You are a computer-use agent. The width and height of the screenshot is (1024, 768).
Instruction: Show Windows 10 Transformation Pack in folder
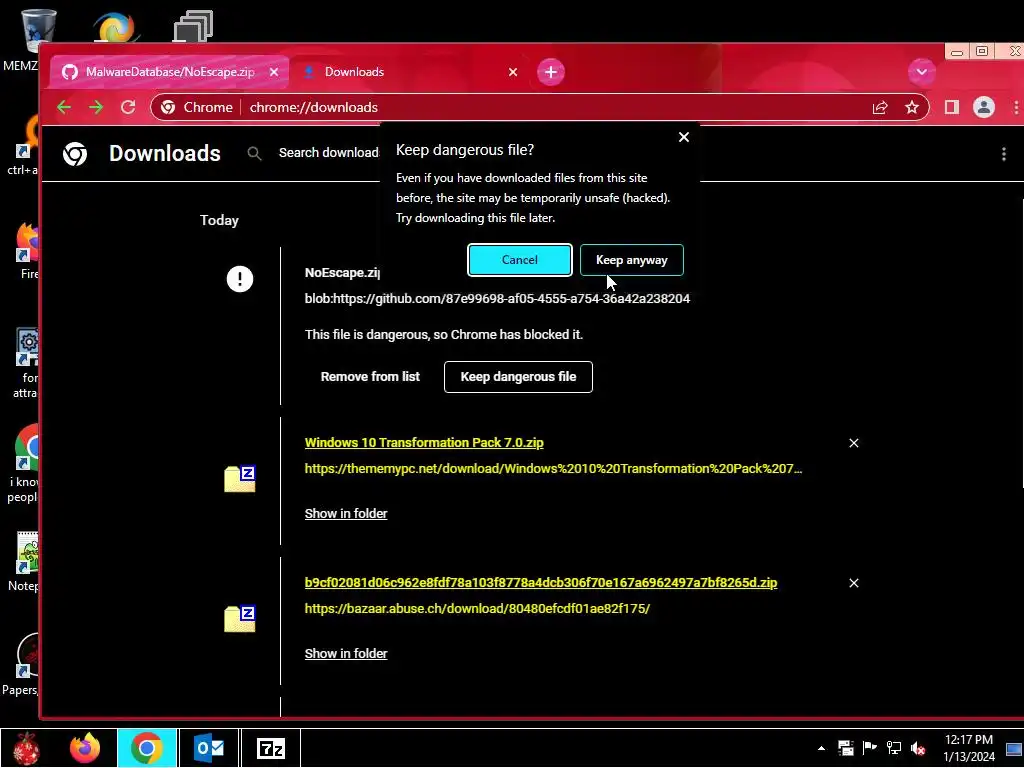[x=346, y=513]
